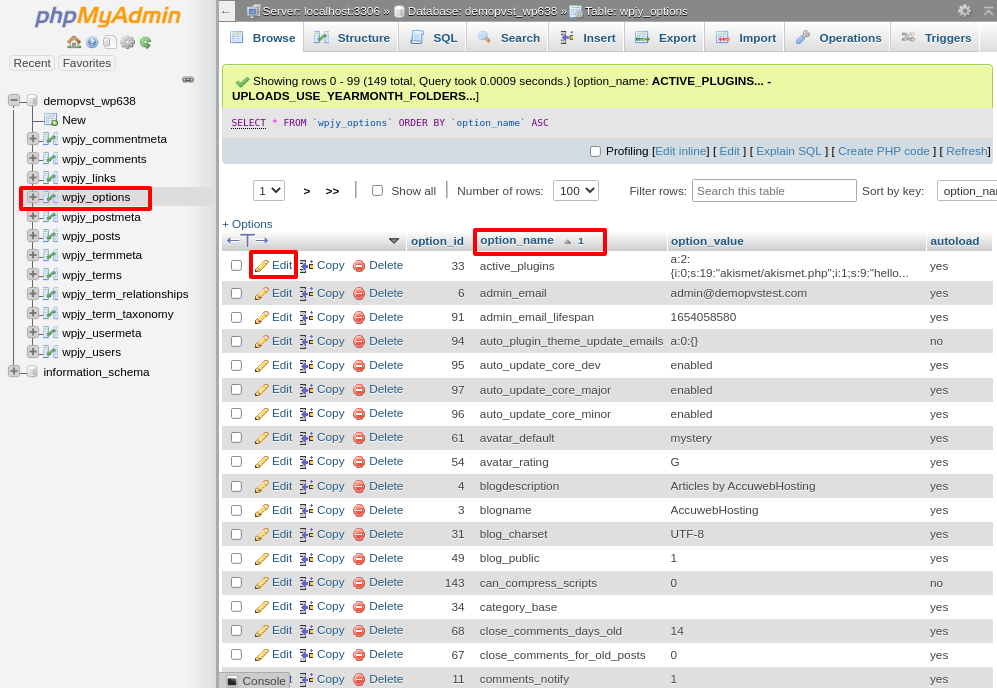Screen dimensions: 997x688
Task: Sort by the autoload column header
Action: coord(954,241)
